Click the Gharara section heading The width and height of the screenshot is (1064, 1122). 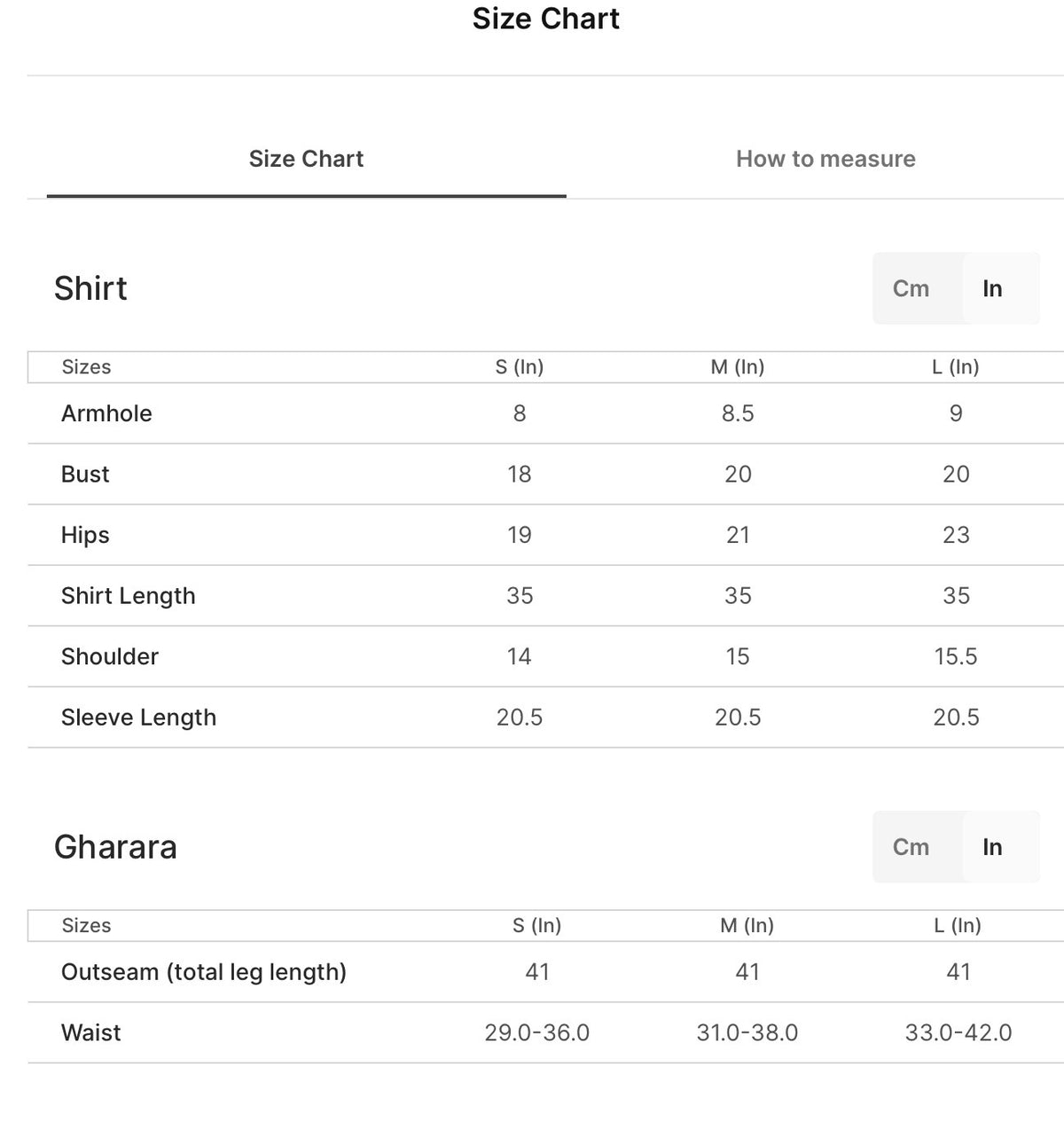click(x=115, y=847)
